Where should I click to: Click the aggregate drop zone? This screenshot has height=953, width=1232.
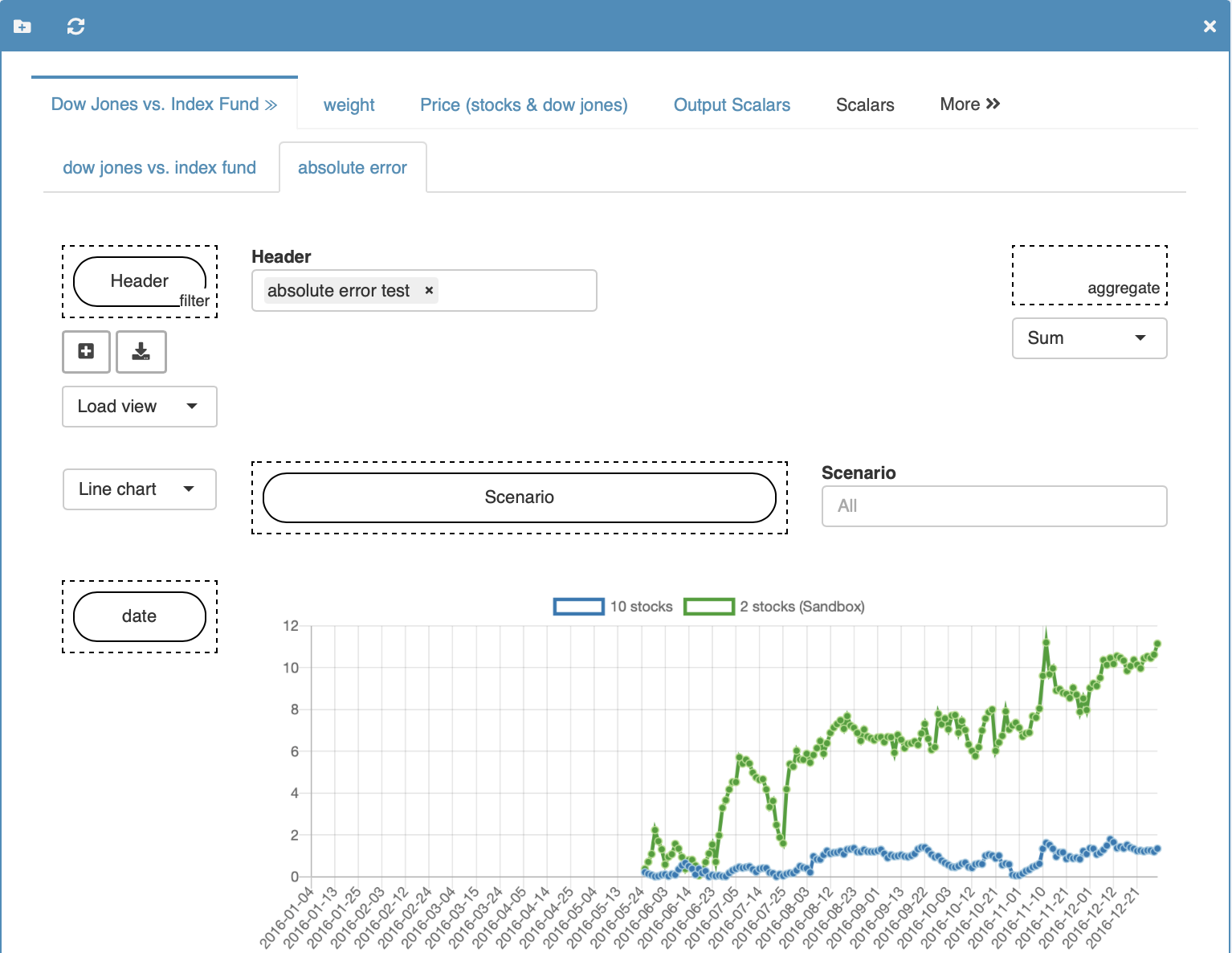[x=1089, y=275]
